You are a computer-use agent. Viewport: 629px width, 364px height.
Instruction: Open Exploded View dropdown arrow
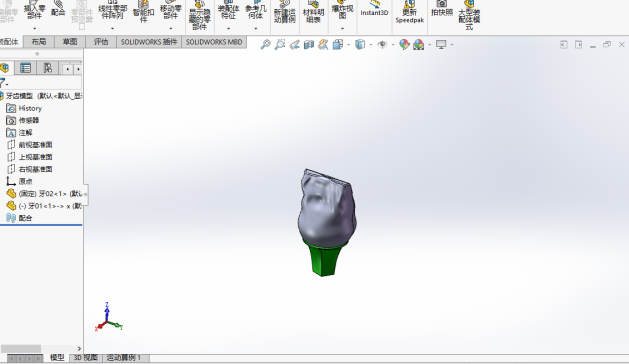[x=342, y=28]
